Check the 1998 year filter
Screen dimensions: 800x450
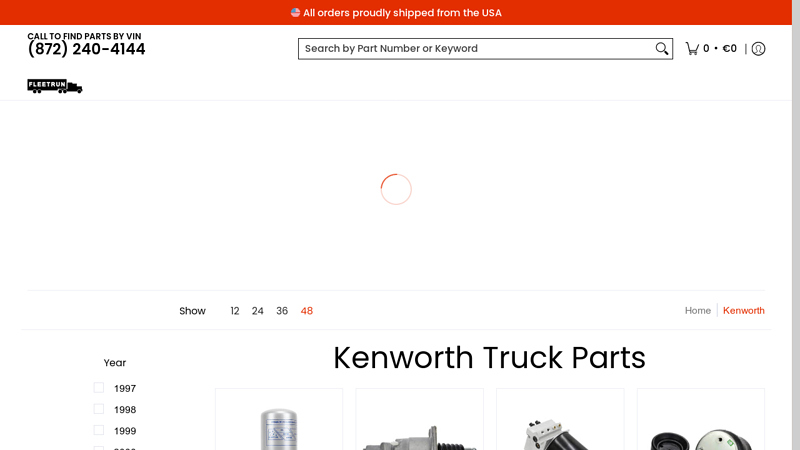(98, 409)
